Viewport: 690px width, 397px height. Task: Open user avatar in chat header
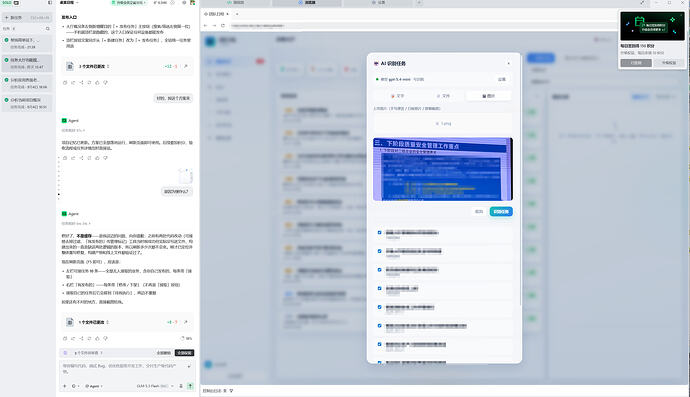[x=192, y=3]
